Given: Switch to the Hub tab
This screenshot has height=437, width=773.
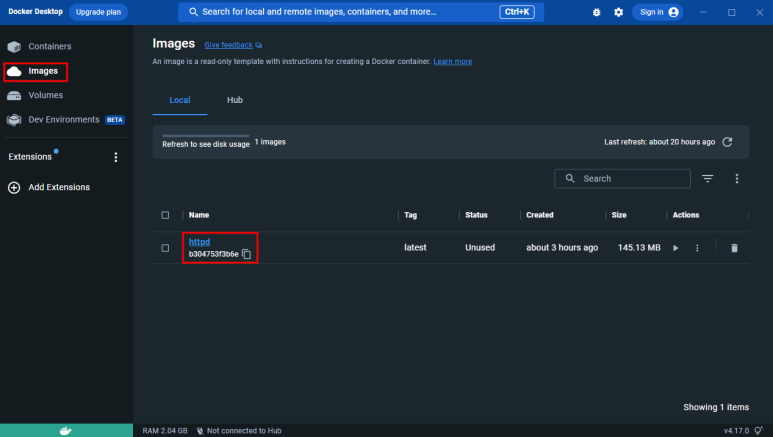Looking at the screenshot, I should (235, 100).
